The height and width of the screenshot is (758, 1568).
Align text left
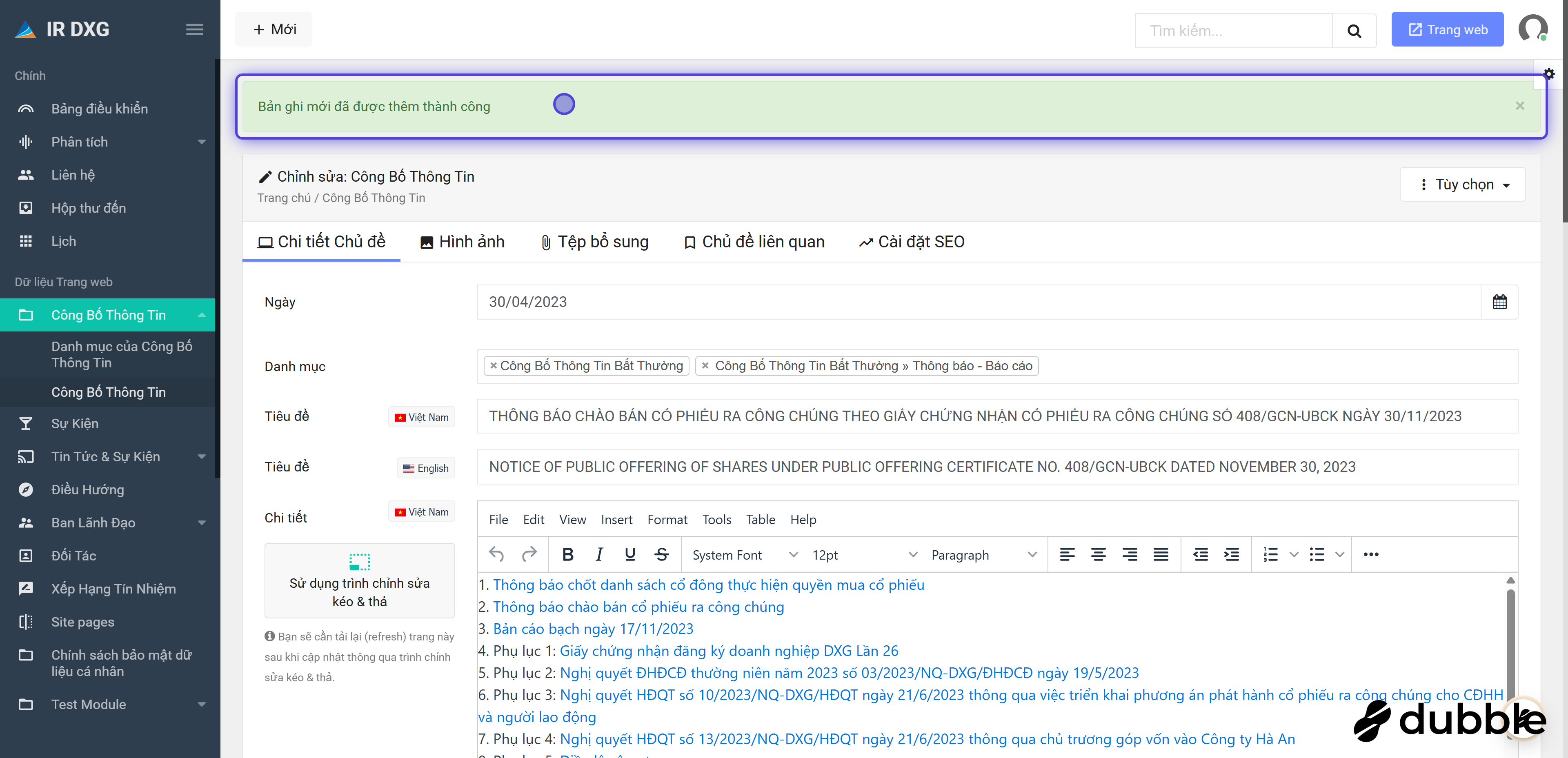(x=1067, y=554)
